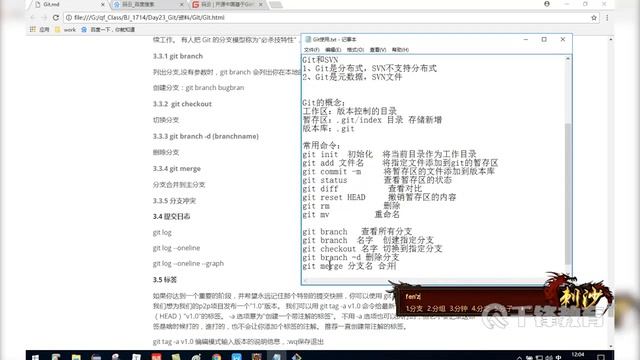Click '3.3.2 git checkout' heading in browser
The width and height of the screenshot is (640, 360).
[182, 104]
